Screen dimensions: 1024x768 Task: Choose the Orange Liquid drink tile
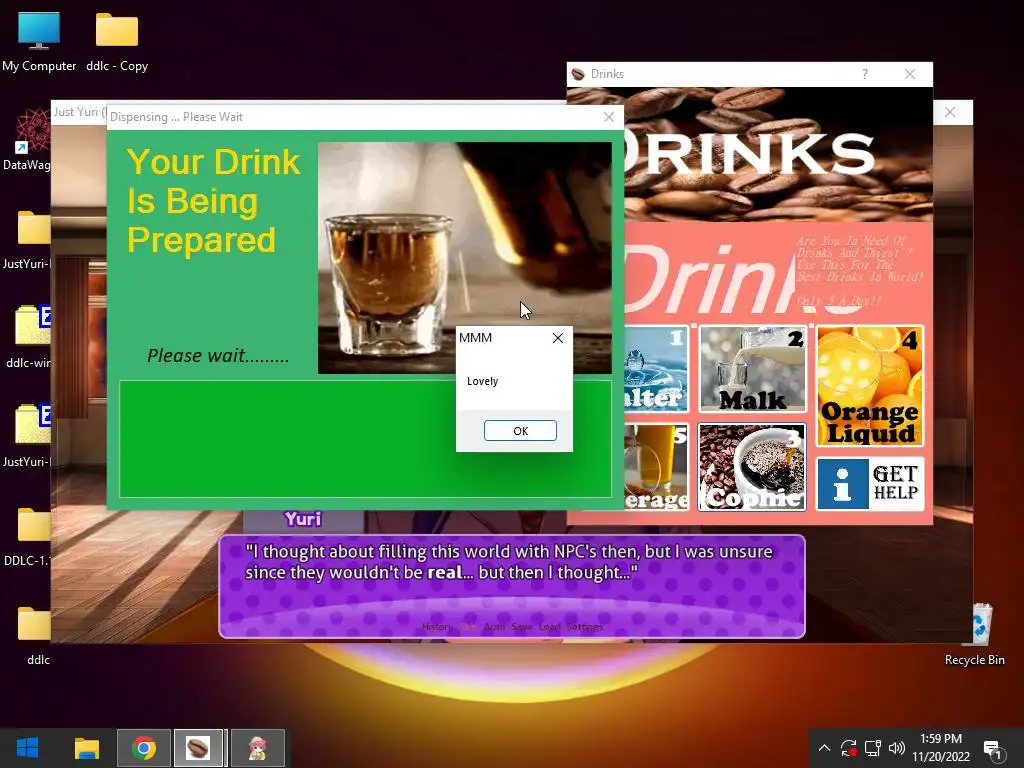tap(870, 386)
